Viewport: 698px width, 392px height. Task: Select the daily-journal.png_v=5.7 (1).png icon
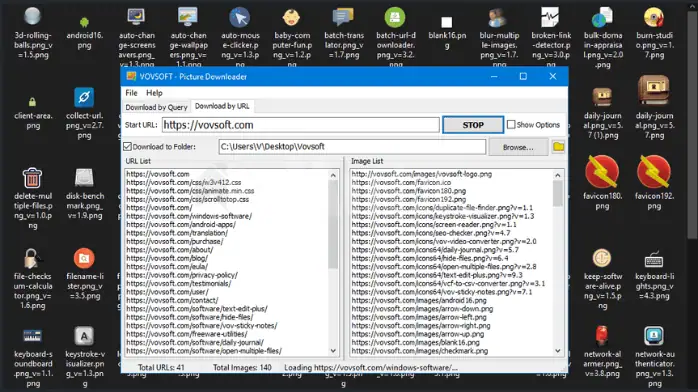click(x=602, y=96)
